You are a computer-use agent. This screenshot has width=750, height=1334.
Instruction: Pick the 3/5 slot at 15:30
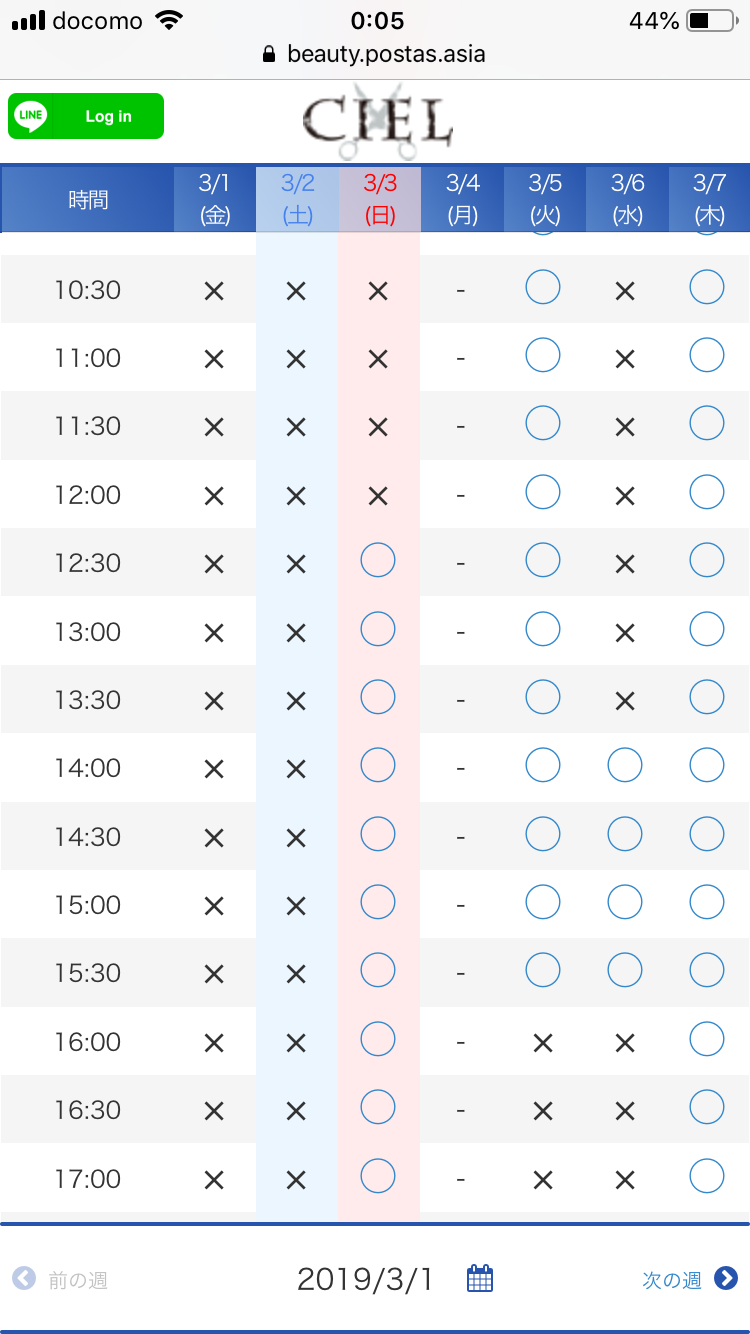[x=543, y=970]
